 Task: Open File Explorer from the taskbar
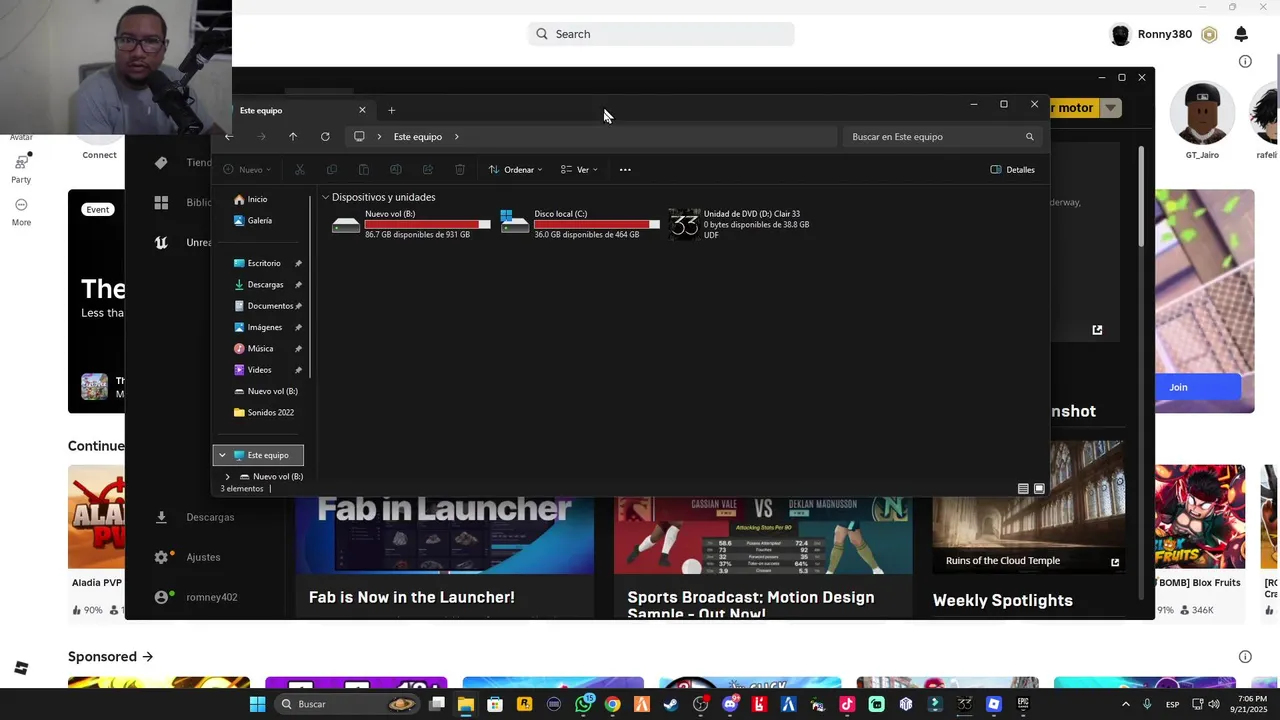click(x=465, y=704)
